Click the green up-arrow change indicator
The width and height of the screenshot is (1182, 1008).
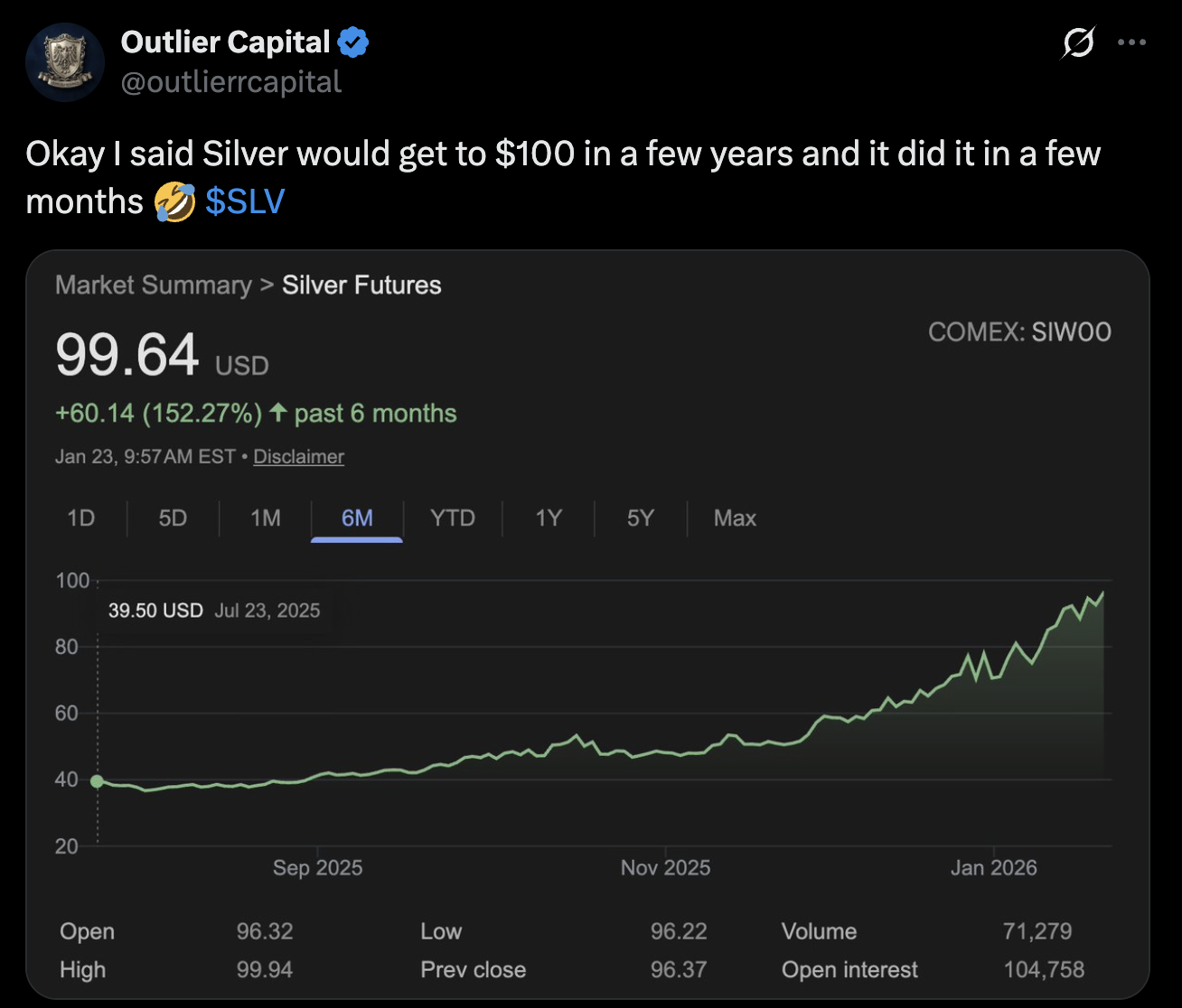click(278, 414)
